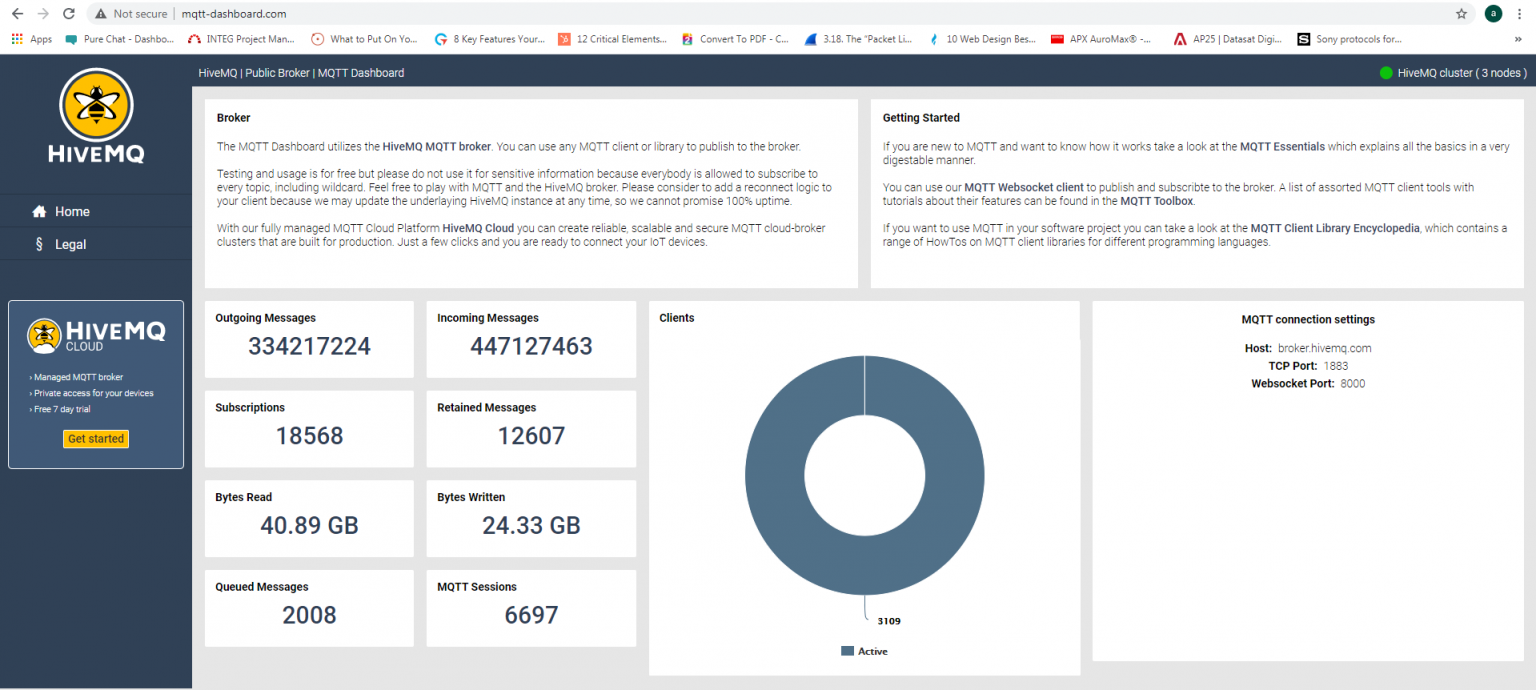Click the browser Forward arrow
Screen dimensions: 1536x690
[43, 14]
